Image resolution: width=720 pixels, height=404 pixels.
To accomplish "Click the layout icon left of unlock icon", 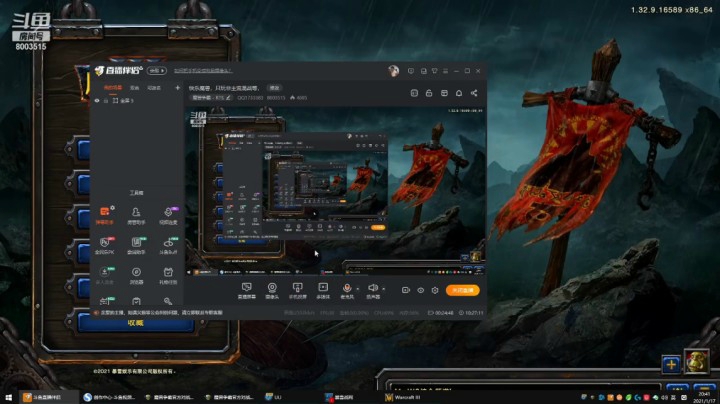I will [414, 93].
